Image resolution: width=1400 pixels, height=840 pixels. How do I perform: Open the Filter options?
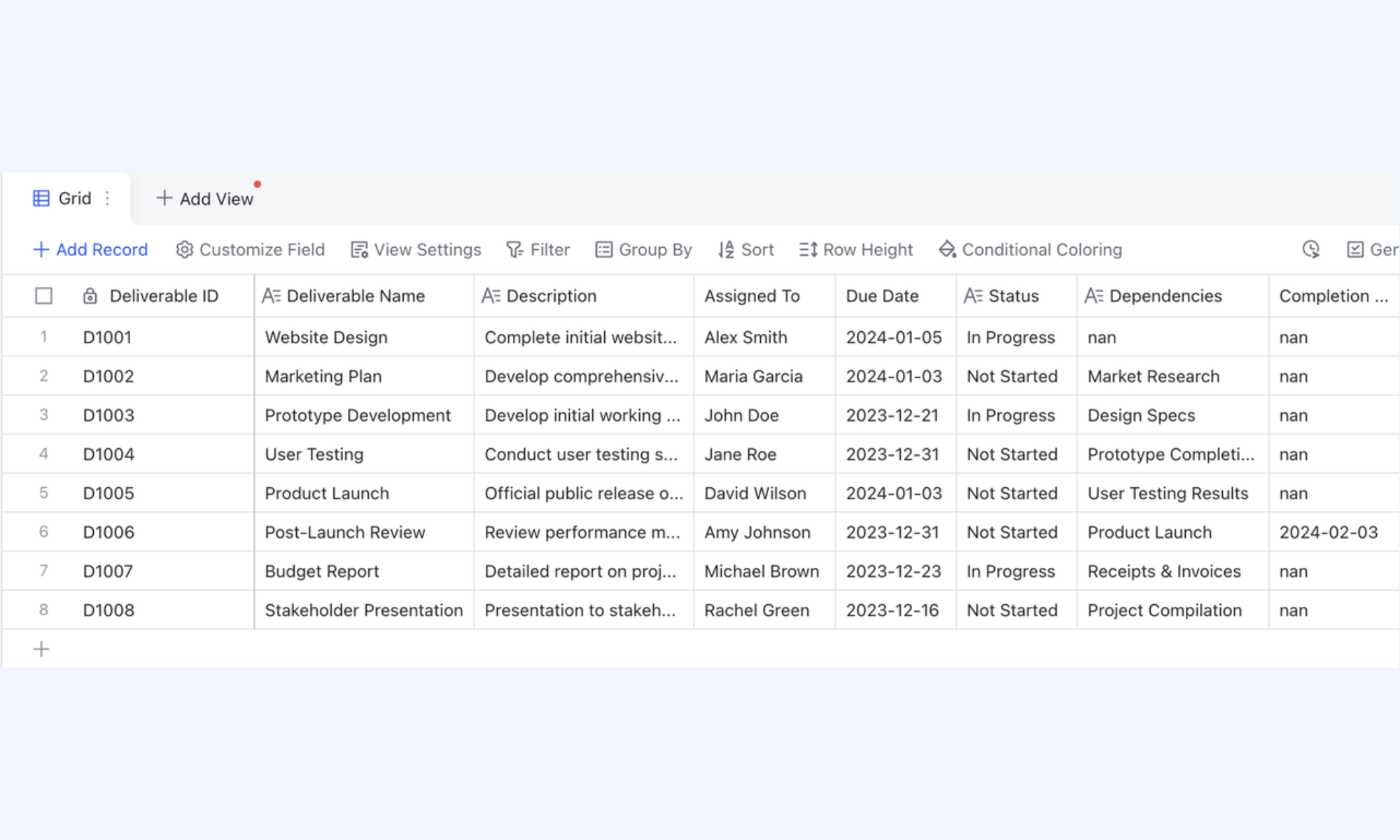point(538,250)
